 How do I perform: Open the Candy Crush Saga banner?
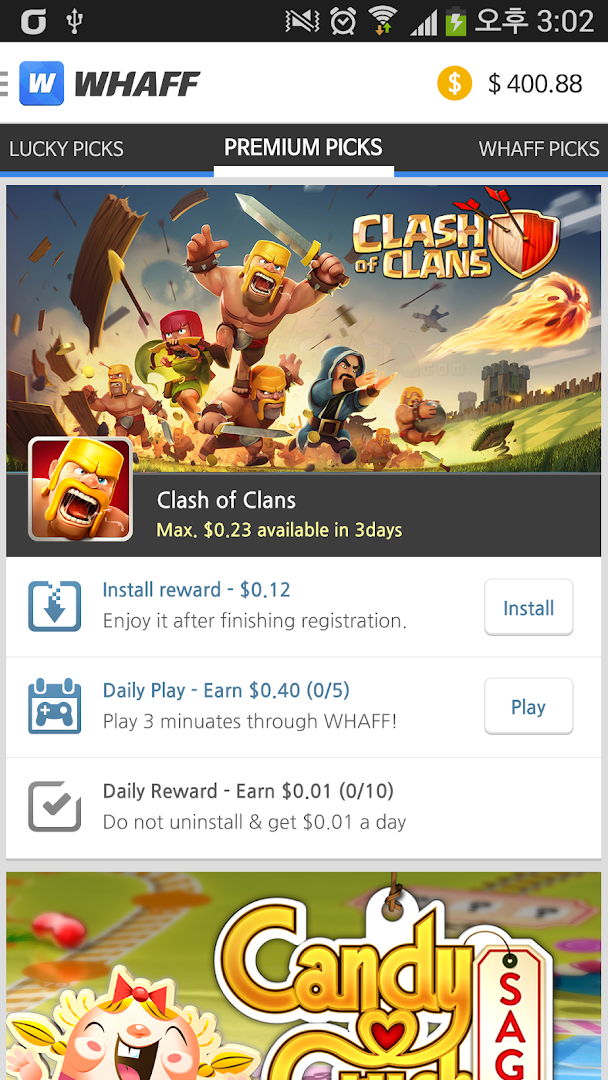click(x=304, y=976)
